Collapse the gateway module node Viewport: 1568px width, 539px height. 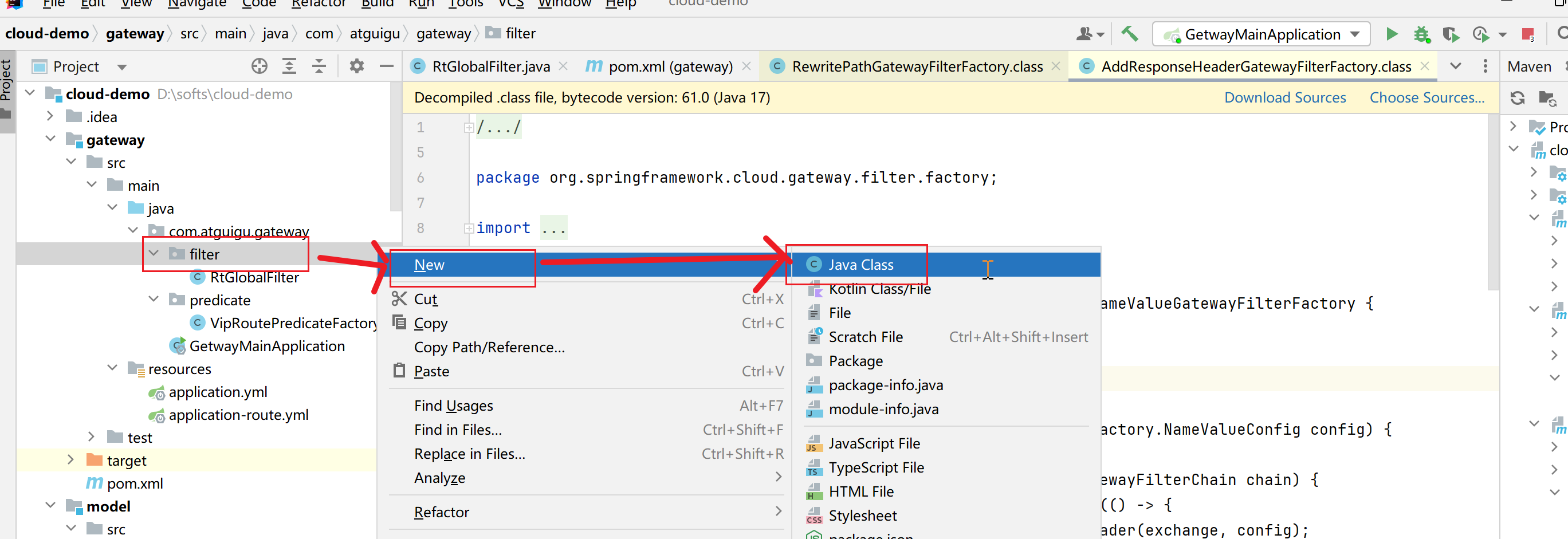click(x=50, y=139)
